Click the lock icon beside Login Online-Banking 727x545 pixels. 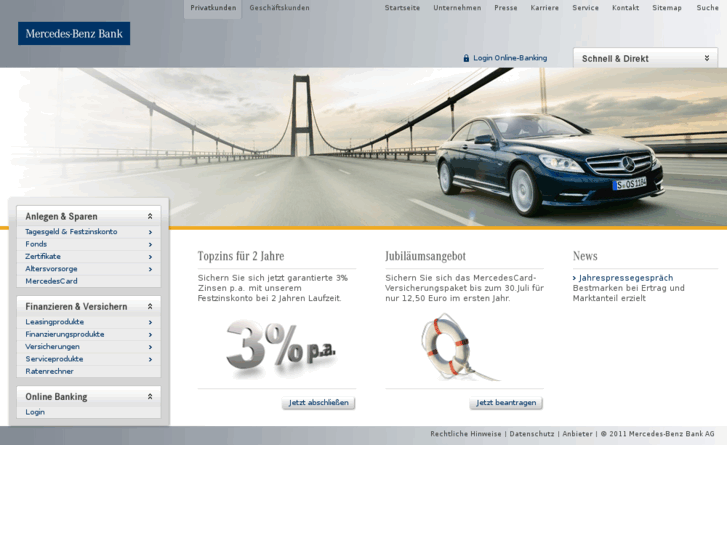click(466, 58)
